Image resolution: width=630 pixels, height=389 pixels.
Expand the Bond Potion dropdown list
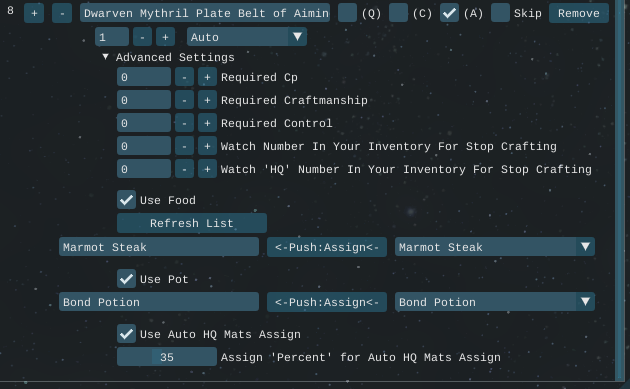click(x=495, y=302)
